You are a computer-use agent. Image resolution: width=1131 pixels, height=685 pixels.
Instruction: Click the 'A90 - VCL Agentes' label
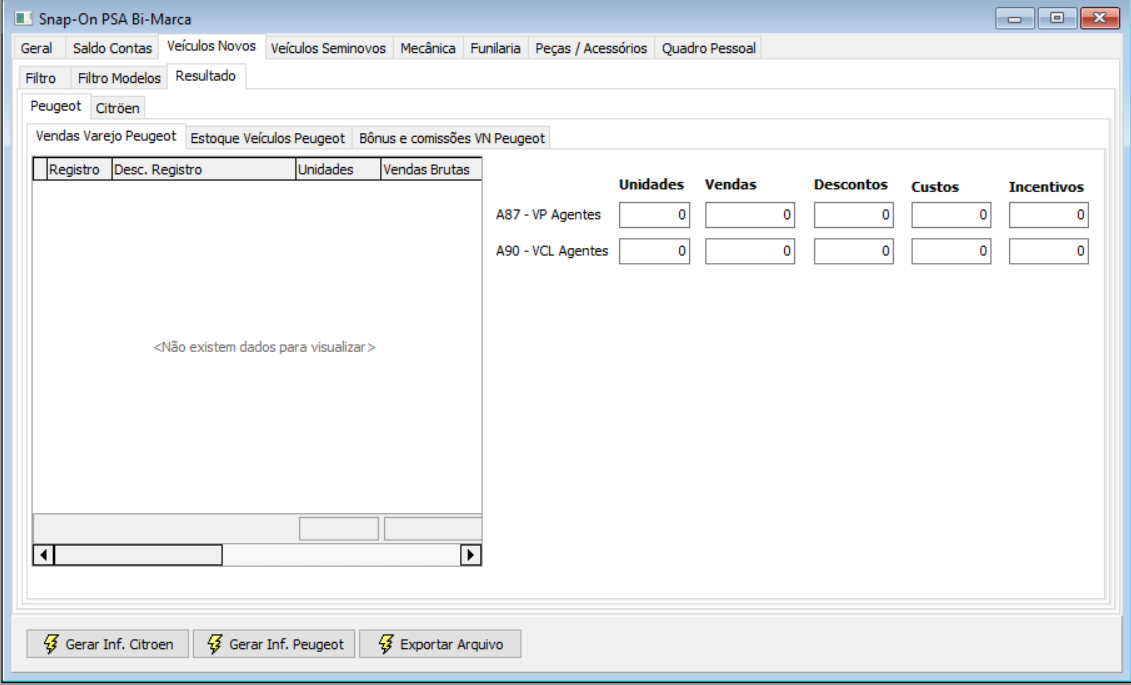click(x=552, y=251)
